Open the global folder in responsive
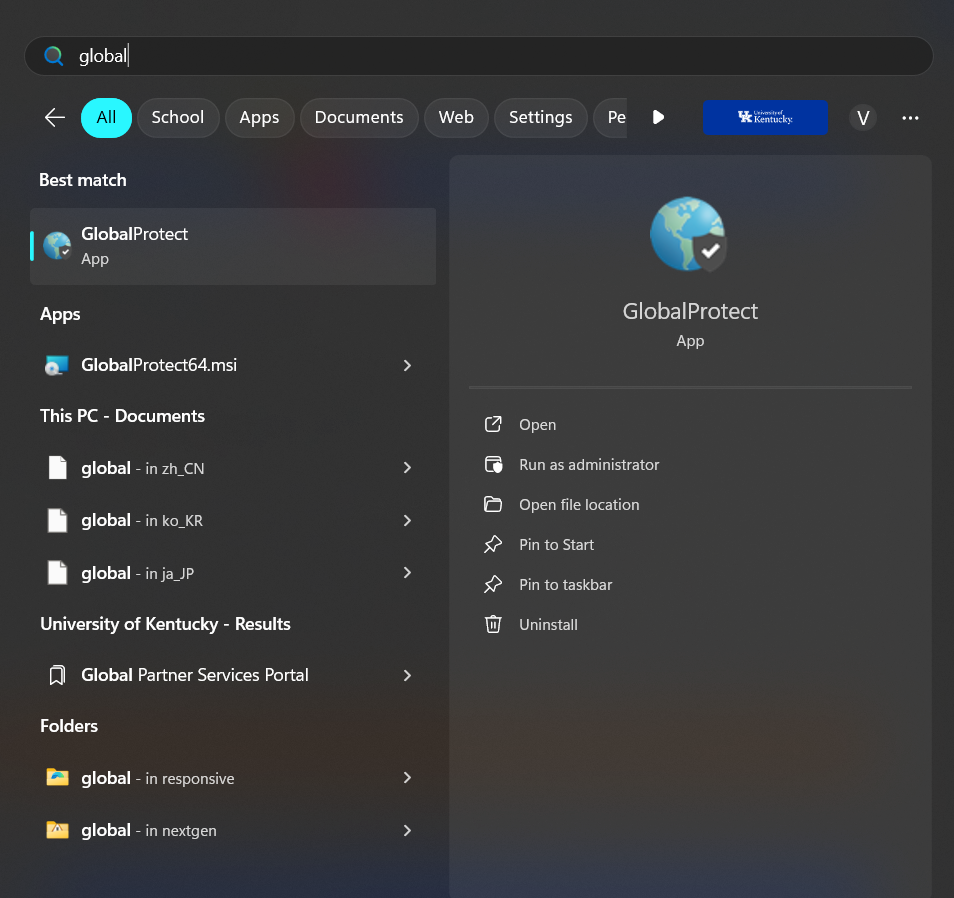Image resolution: width=954 pixels, height=898 pixels. (x=233, y=778)
